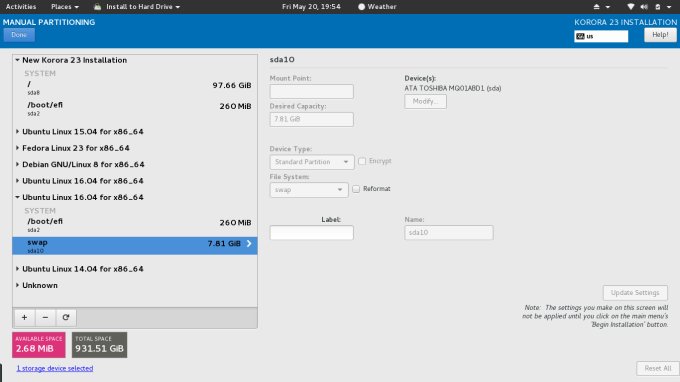The image size is (680, 382).
Task: Click the keyboard layout 'us' indicator
Action: [x=601, y=36]
